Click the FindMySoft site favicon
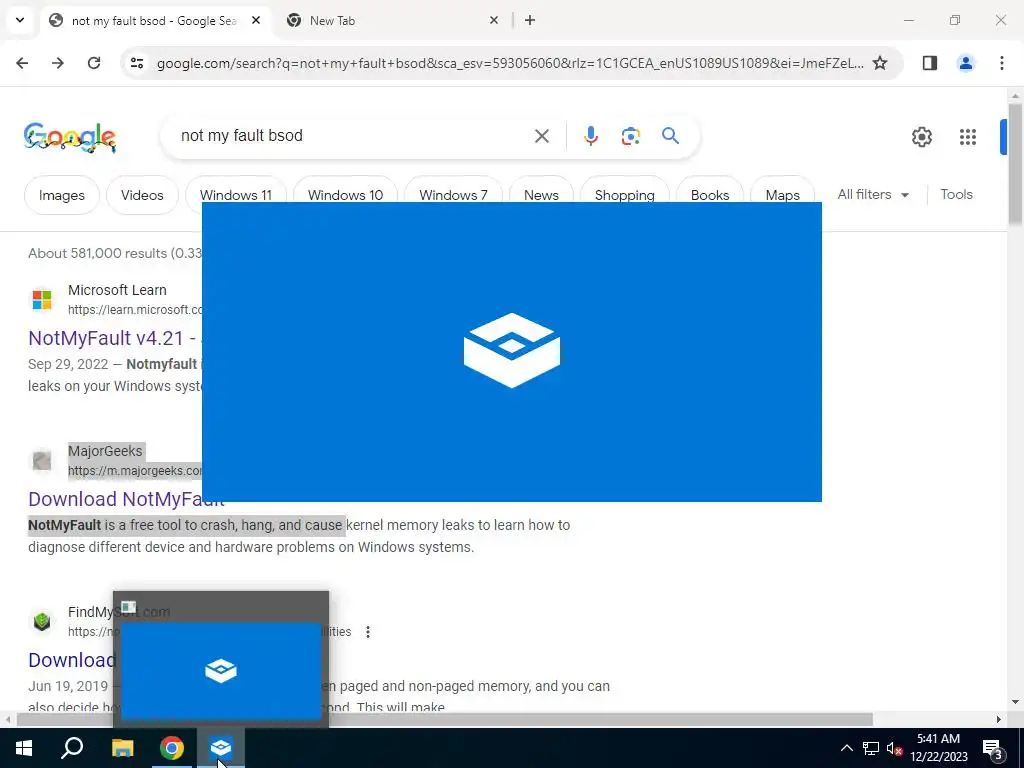The width and height of the screenshot is (1024, 768). click(x=42, y=622)
